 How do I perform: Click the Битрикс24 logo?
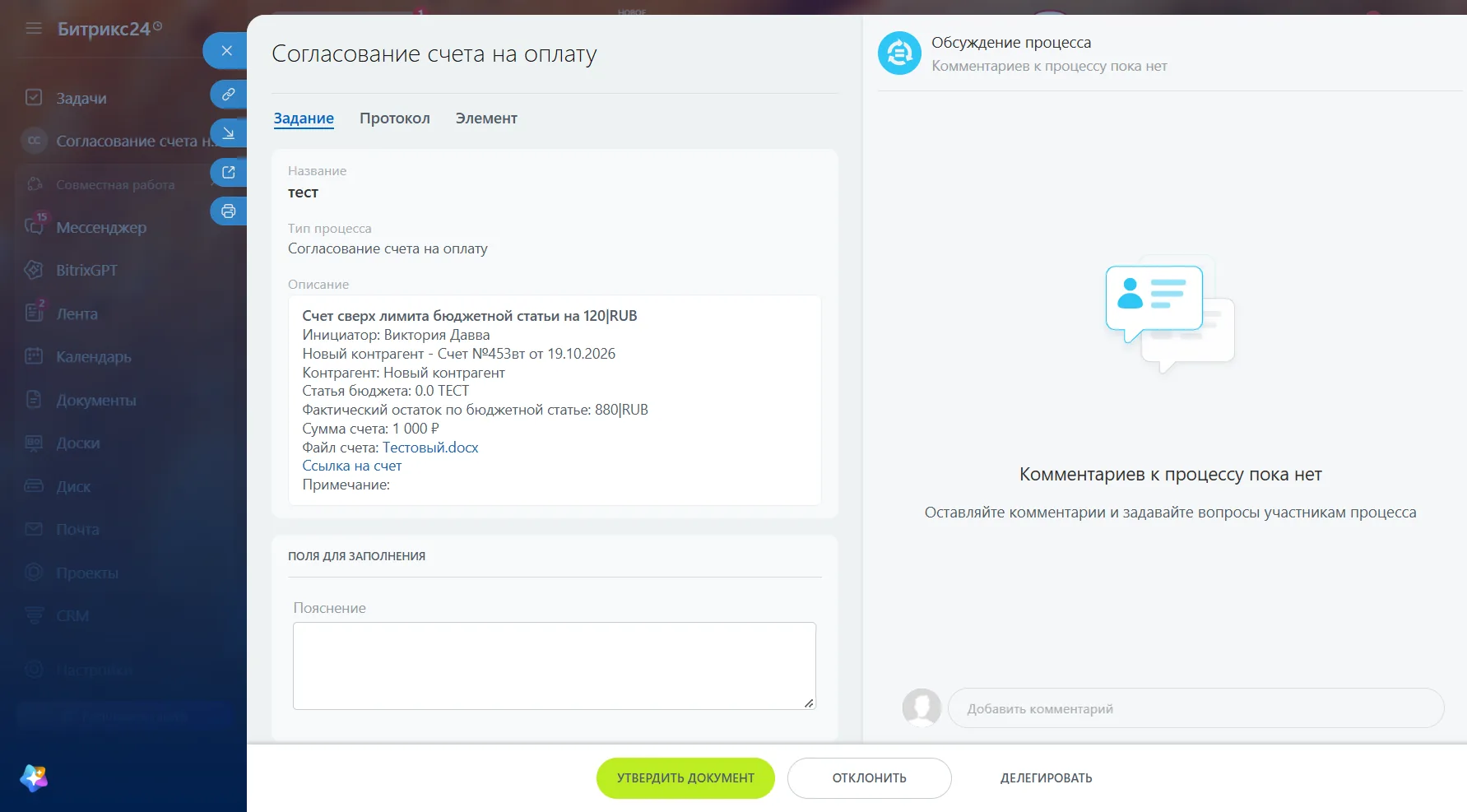click(x=109, y=29)
